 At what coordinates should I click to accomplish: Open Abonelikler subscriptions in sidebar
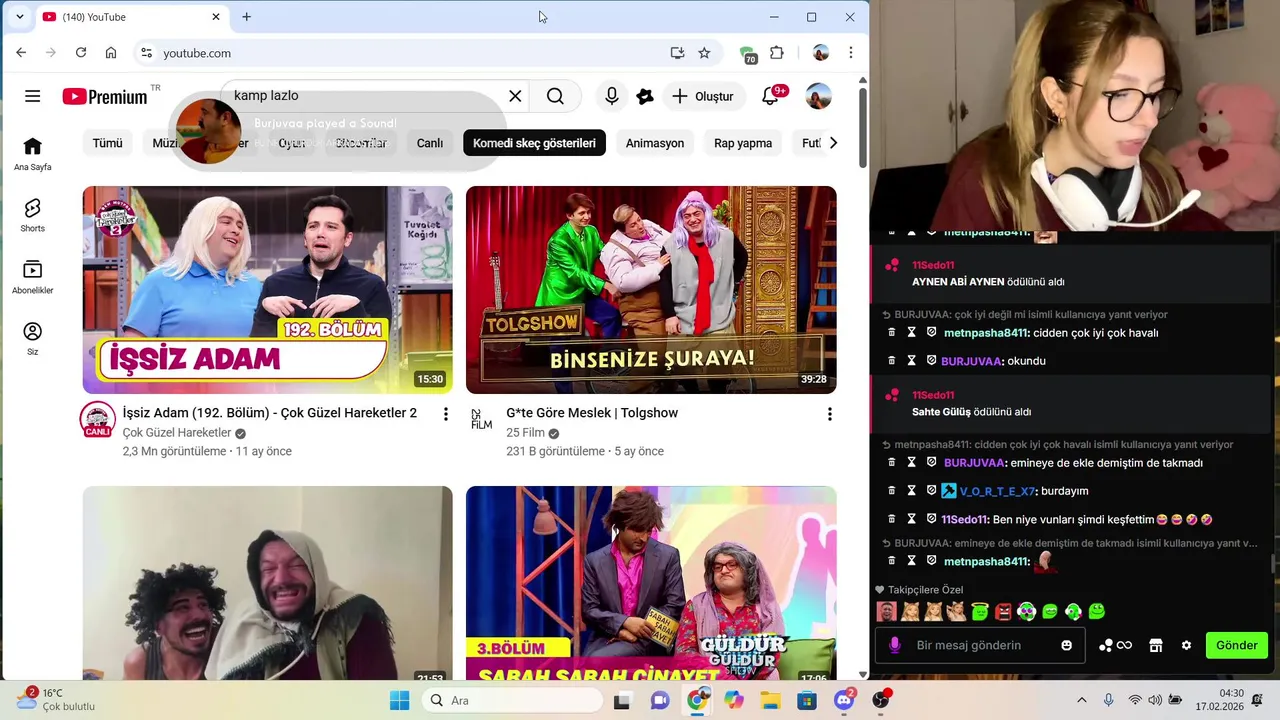[x=33, y=277]
